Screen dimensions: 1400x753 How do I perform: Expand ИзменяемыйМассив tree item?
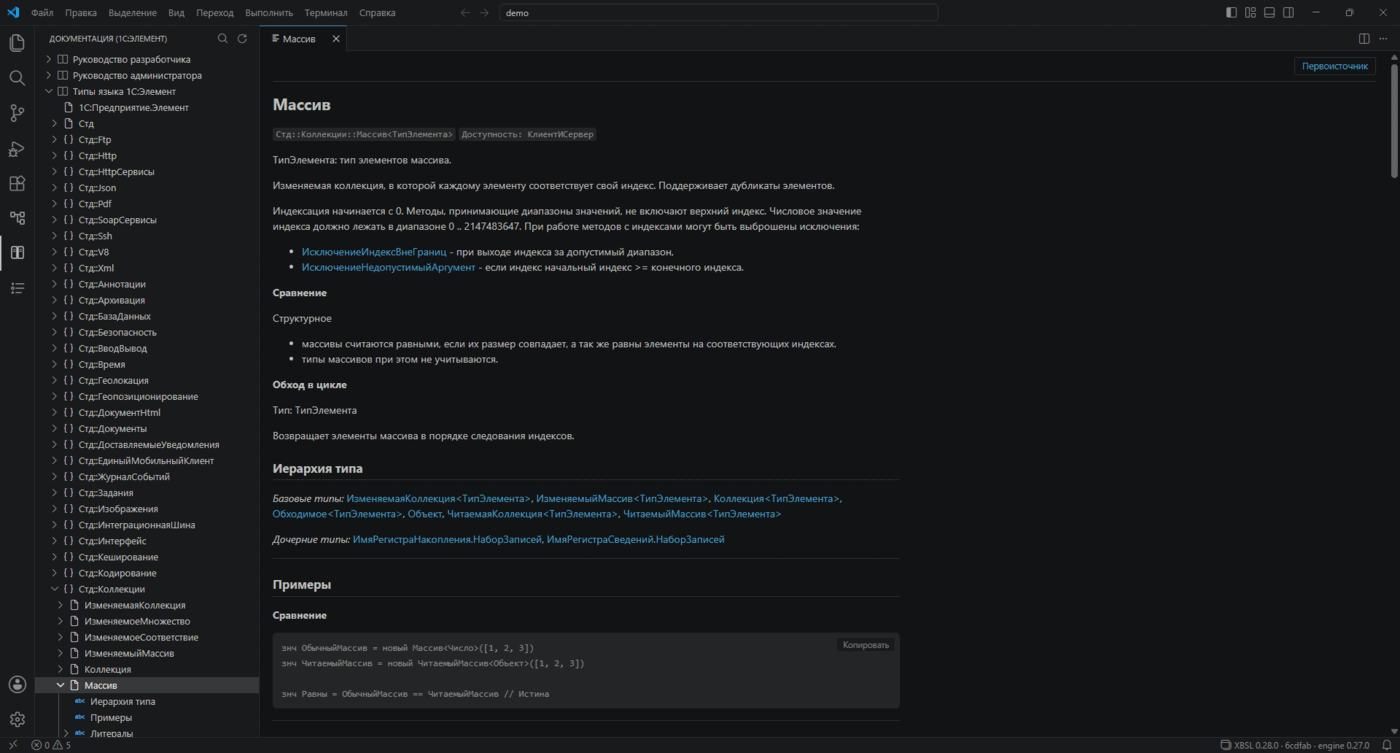pos(61,653)
